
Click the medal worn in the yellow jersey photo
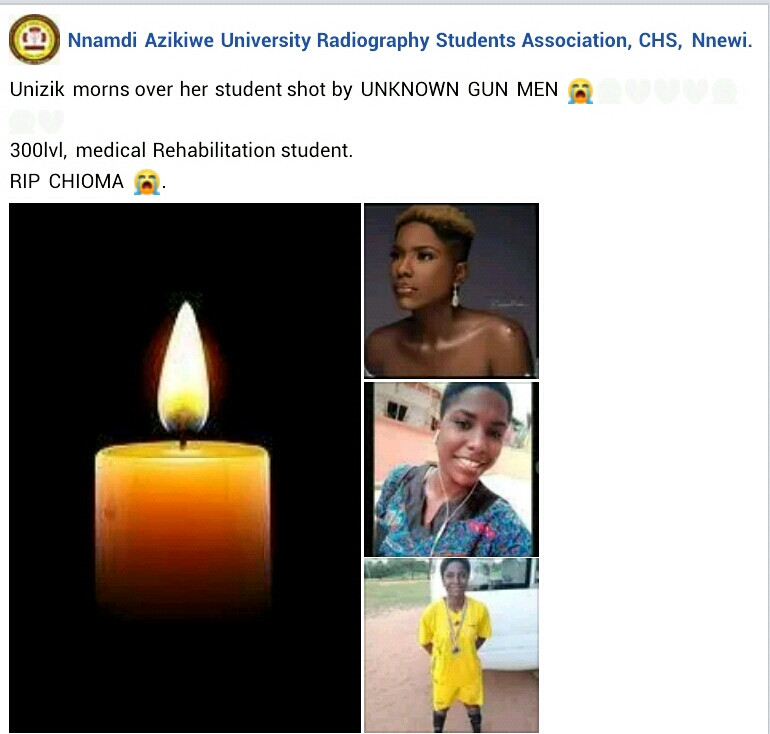click(x=456, y=648)
